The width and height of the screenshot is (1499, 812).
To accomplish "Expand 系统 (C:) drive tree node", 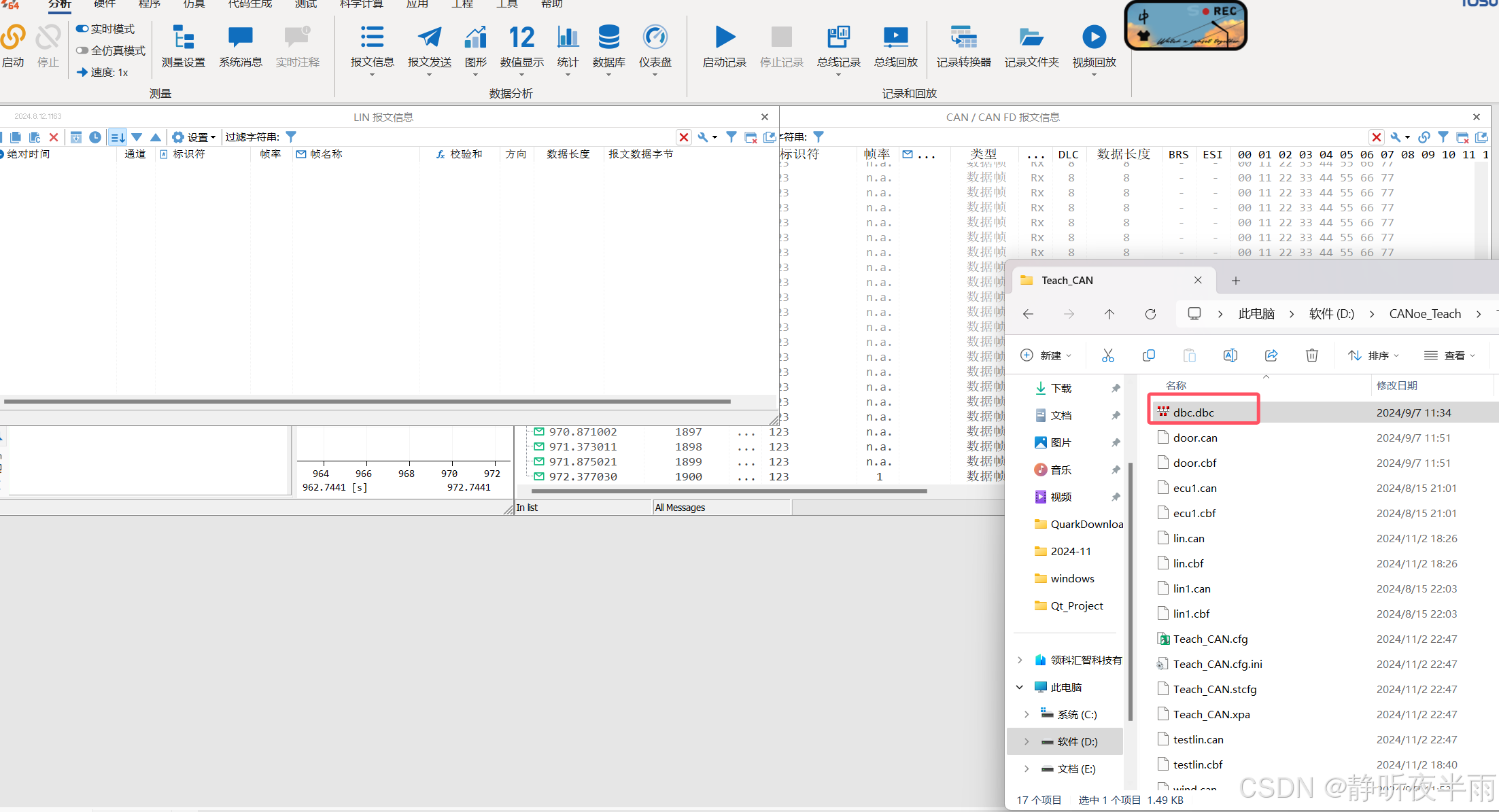I will (x=1027, y=714).
